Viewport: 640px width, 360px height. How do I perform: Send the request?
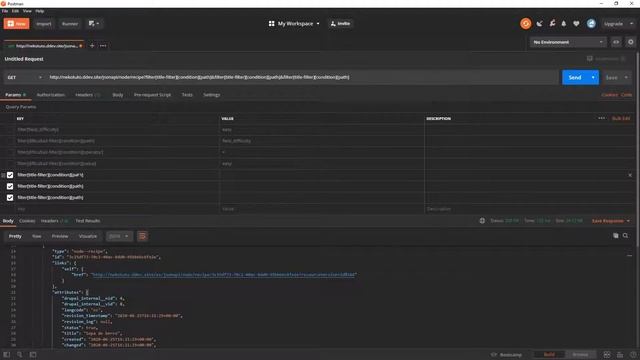575,78
